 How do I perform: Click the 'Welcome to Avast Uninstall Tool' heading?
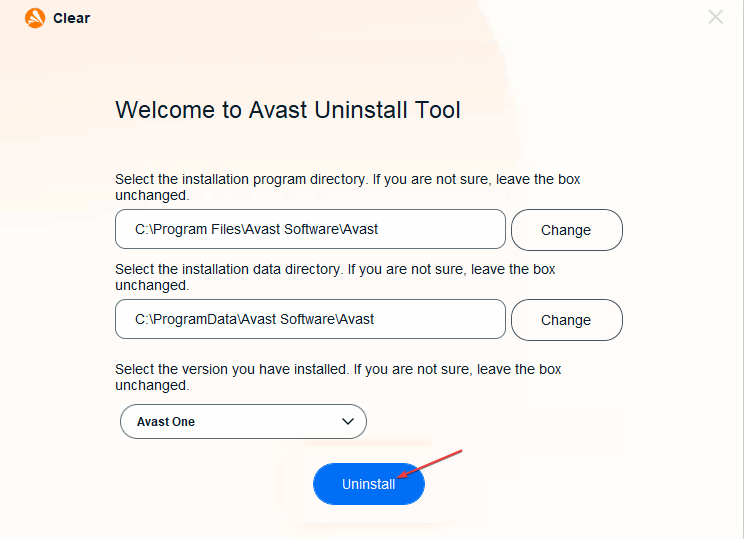click(x=288, y=110)
